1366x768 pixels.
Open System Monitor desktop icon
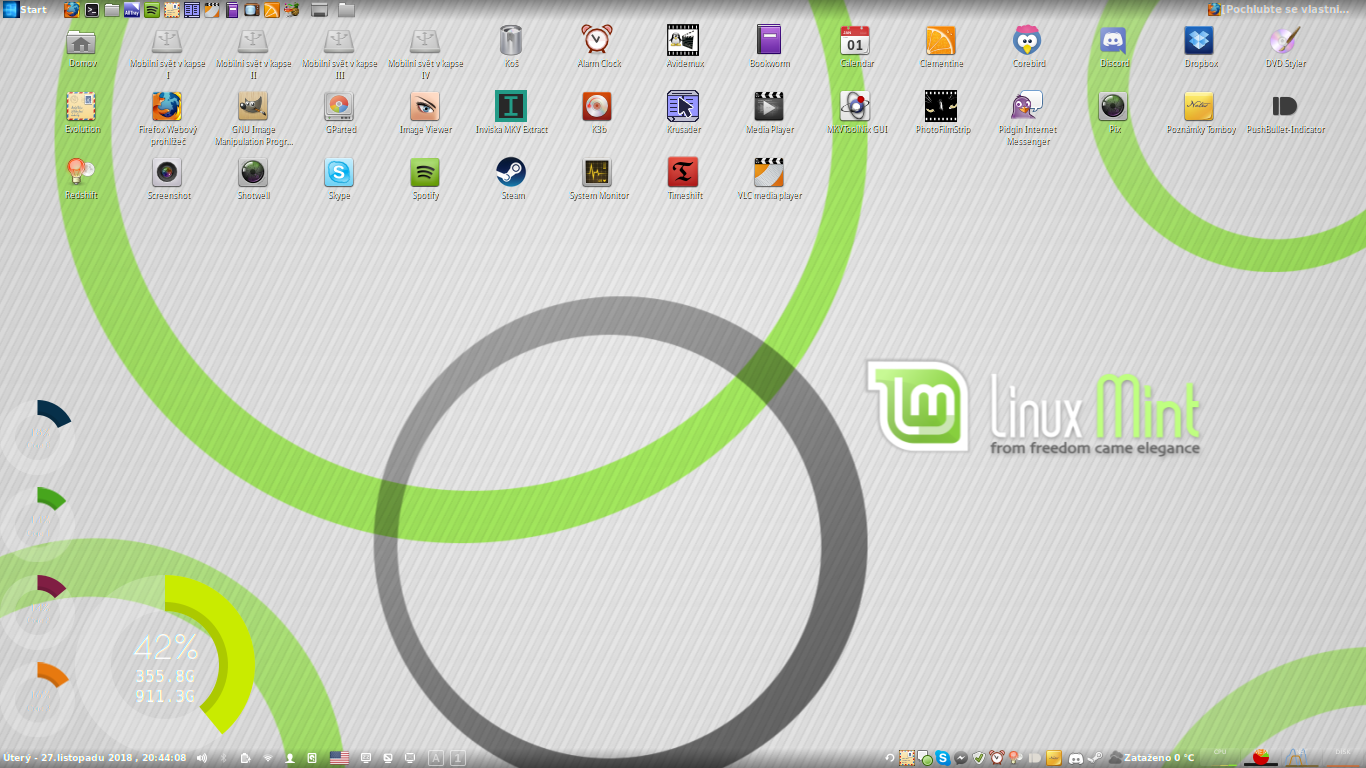click(x=598, y=178)
